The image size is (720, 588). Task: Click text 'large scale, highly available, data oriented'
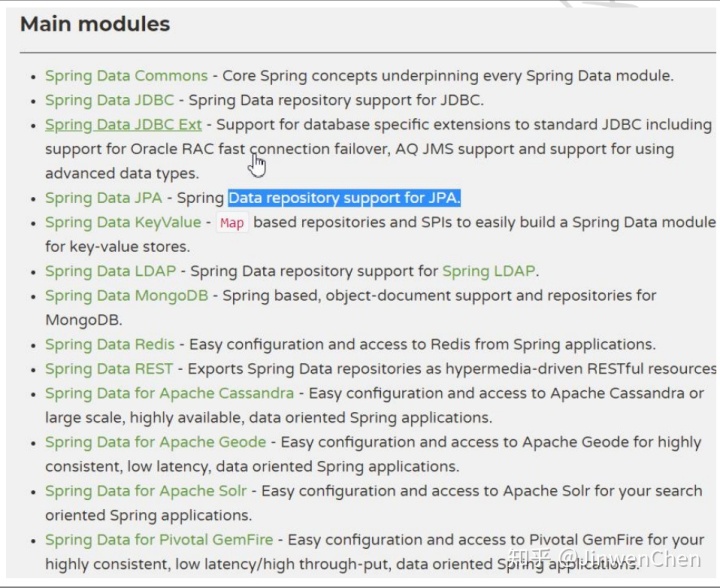(195, 418)
